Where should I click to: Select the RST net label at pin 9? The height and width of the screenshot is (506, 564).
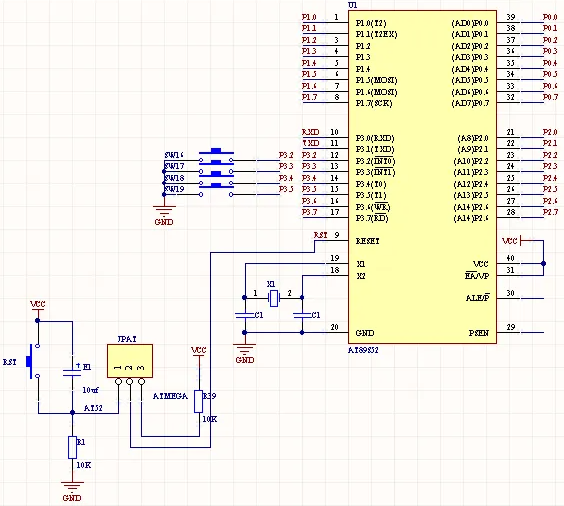click(320, 235)
